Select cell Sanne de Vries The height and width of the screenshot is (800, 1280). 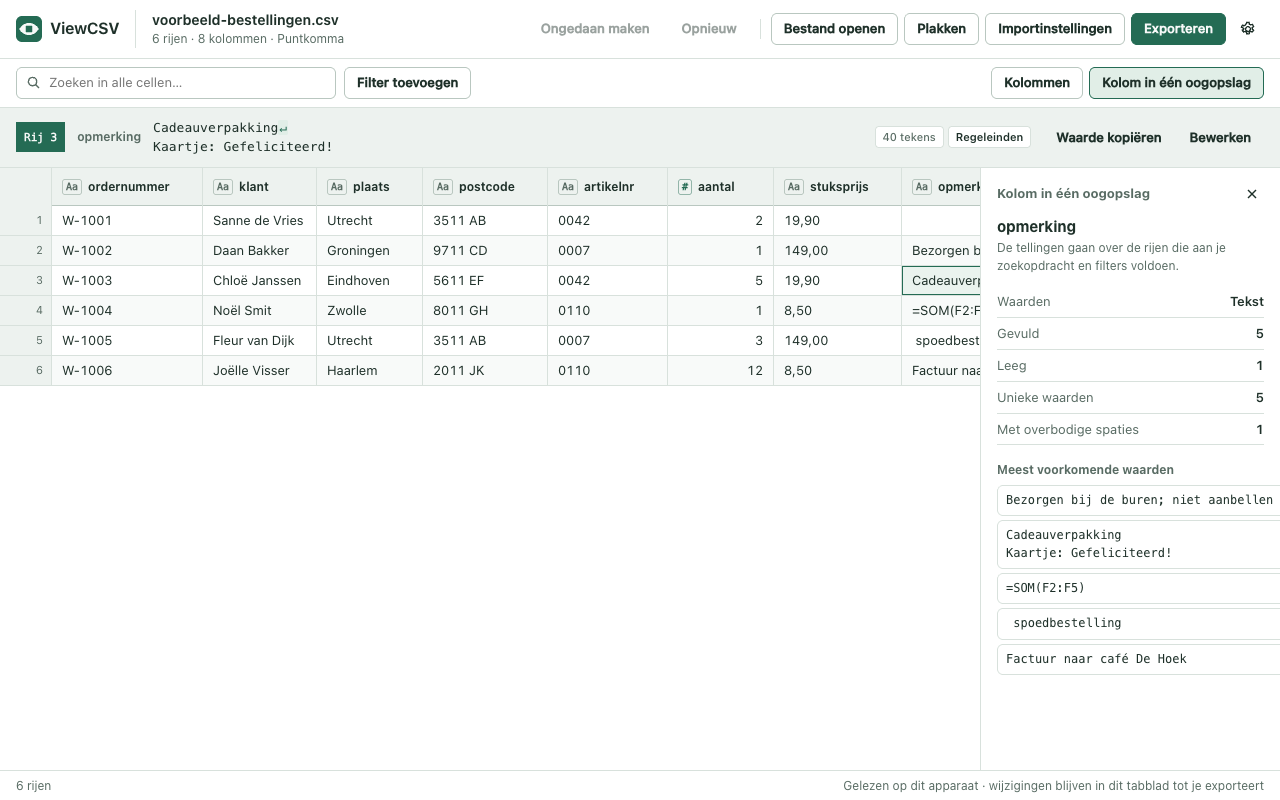click(260, 221)
